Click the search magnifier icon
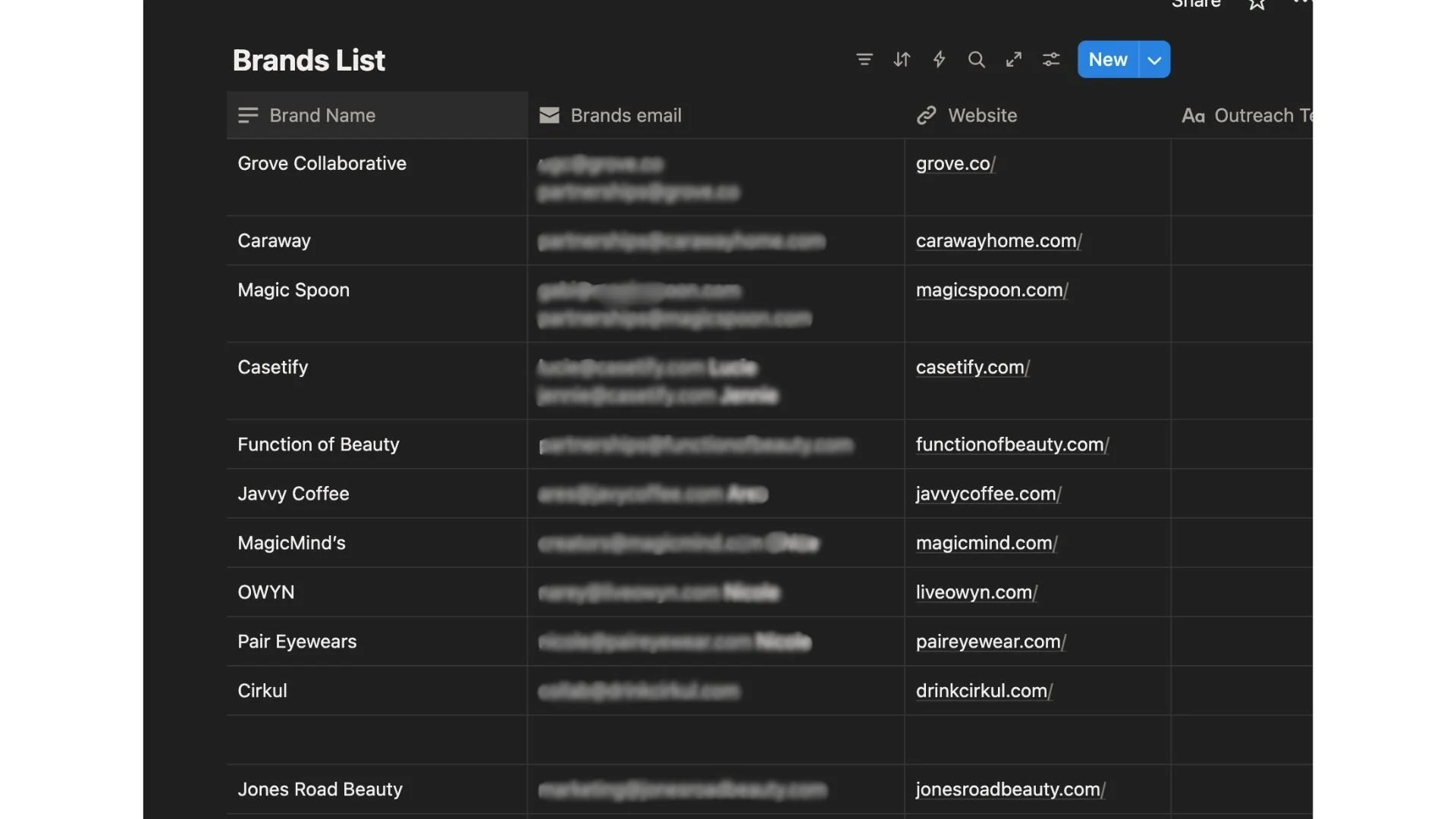This screenshot has width=1456, height=819. tap(976, 59)
